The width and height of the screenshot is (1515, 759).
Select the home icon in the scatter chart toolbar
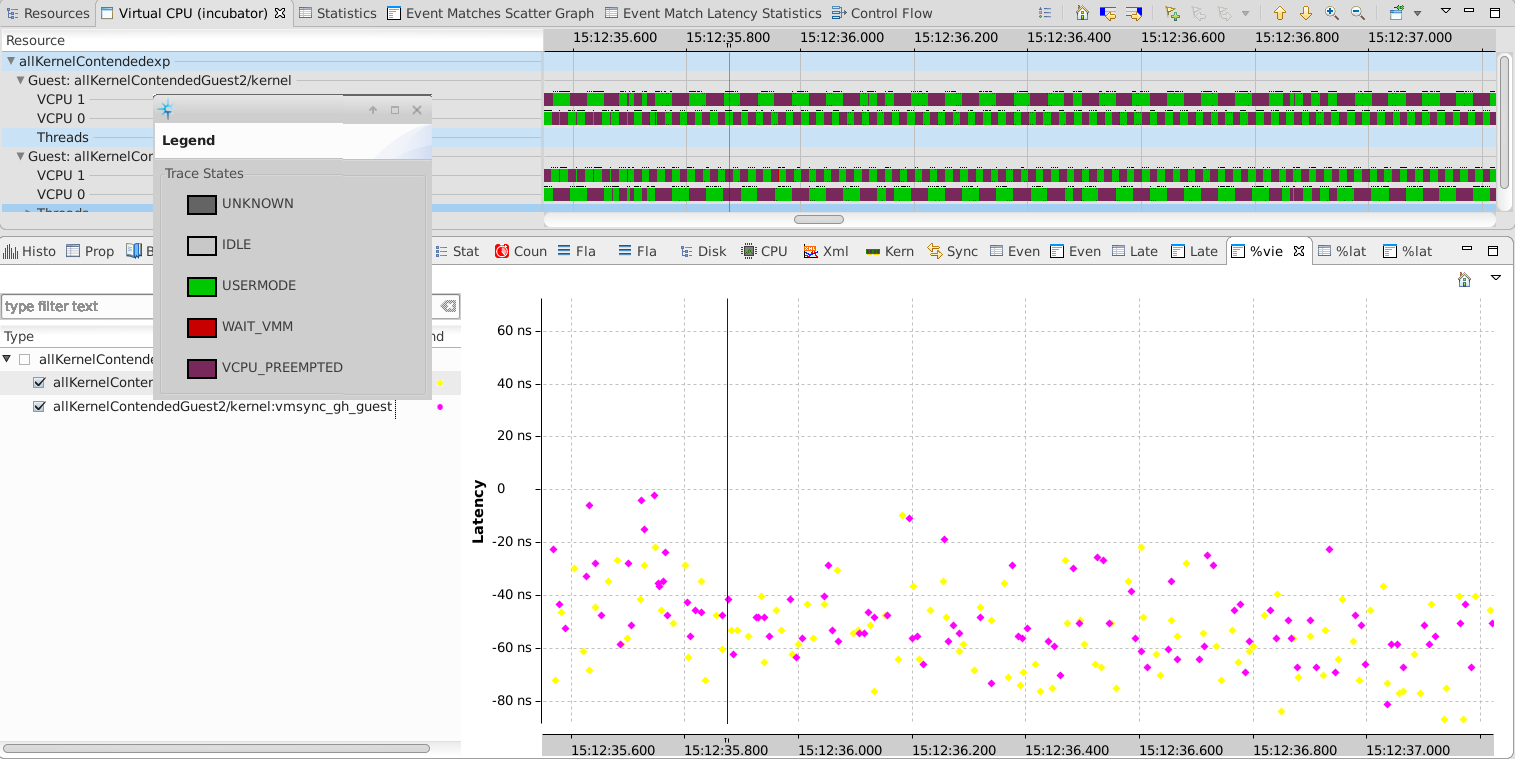(1463, 280)
